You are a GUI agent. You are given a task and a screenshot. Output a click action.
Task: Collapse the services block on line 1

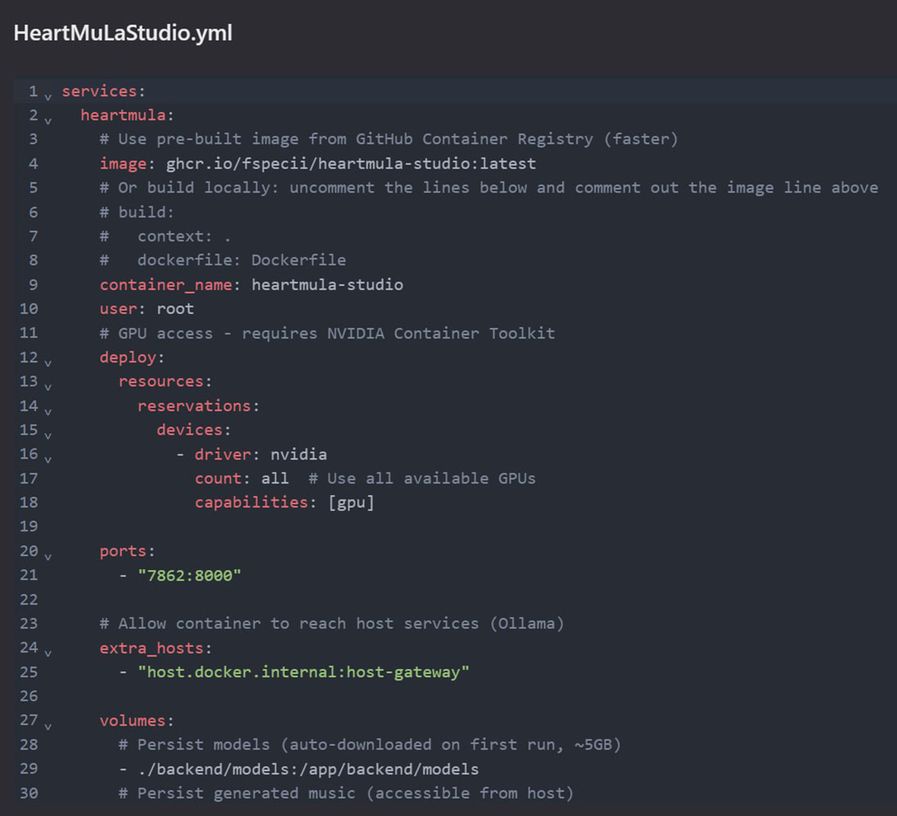pyautogui.click(x=47, y=94)
